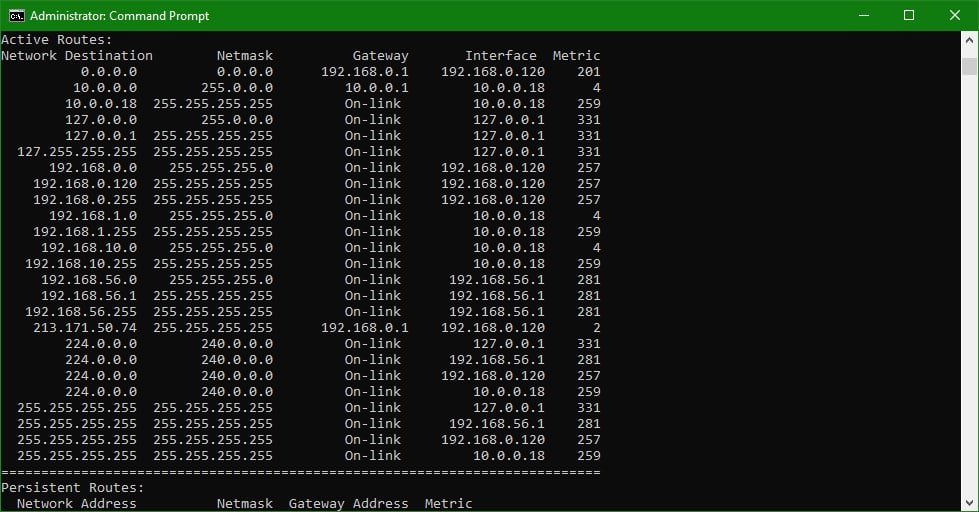
Task: Select metric value 201 in the first route
Action: click(x=589, y=72)
